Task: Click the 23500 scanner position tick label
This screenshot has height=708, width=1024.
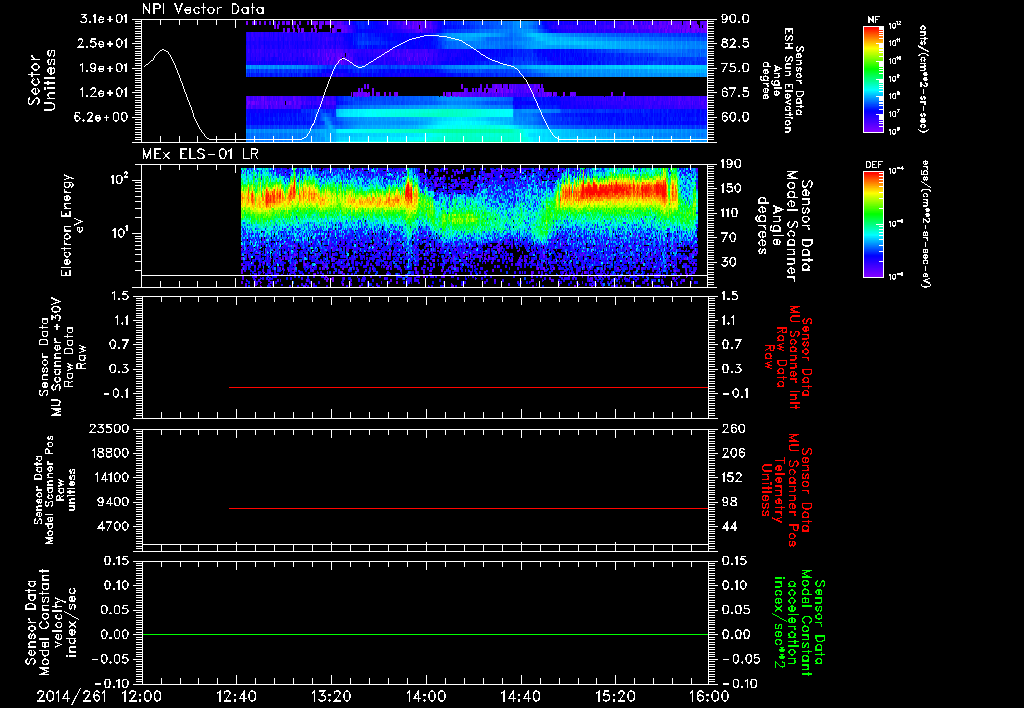Action: 109,428
